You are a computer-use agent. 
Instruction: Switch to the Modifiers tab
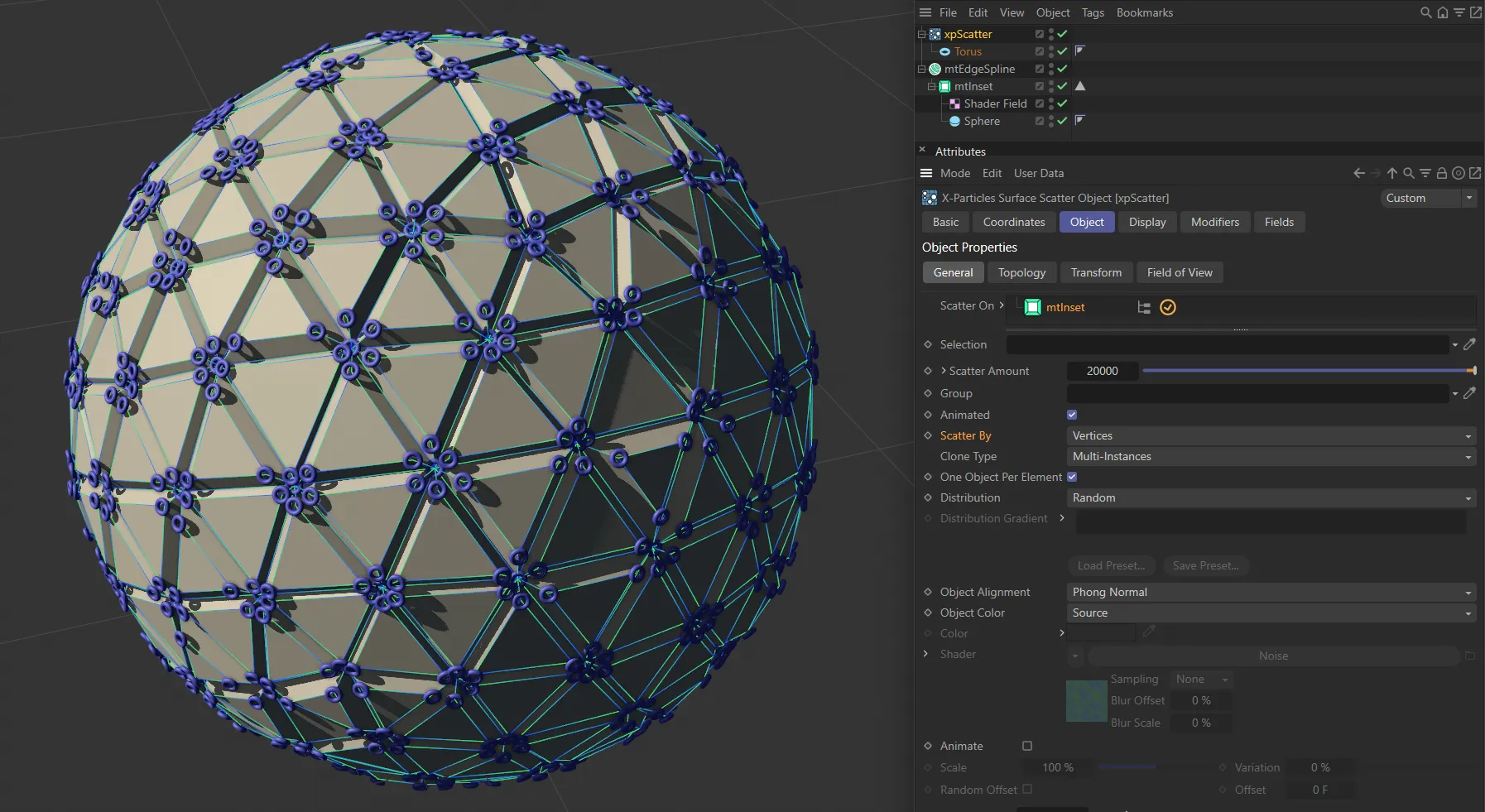pyautogui.click(x=1213, y=222)
